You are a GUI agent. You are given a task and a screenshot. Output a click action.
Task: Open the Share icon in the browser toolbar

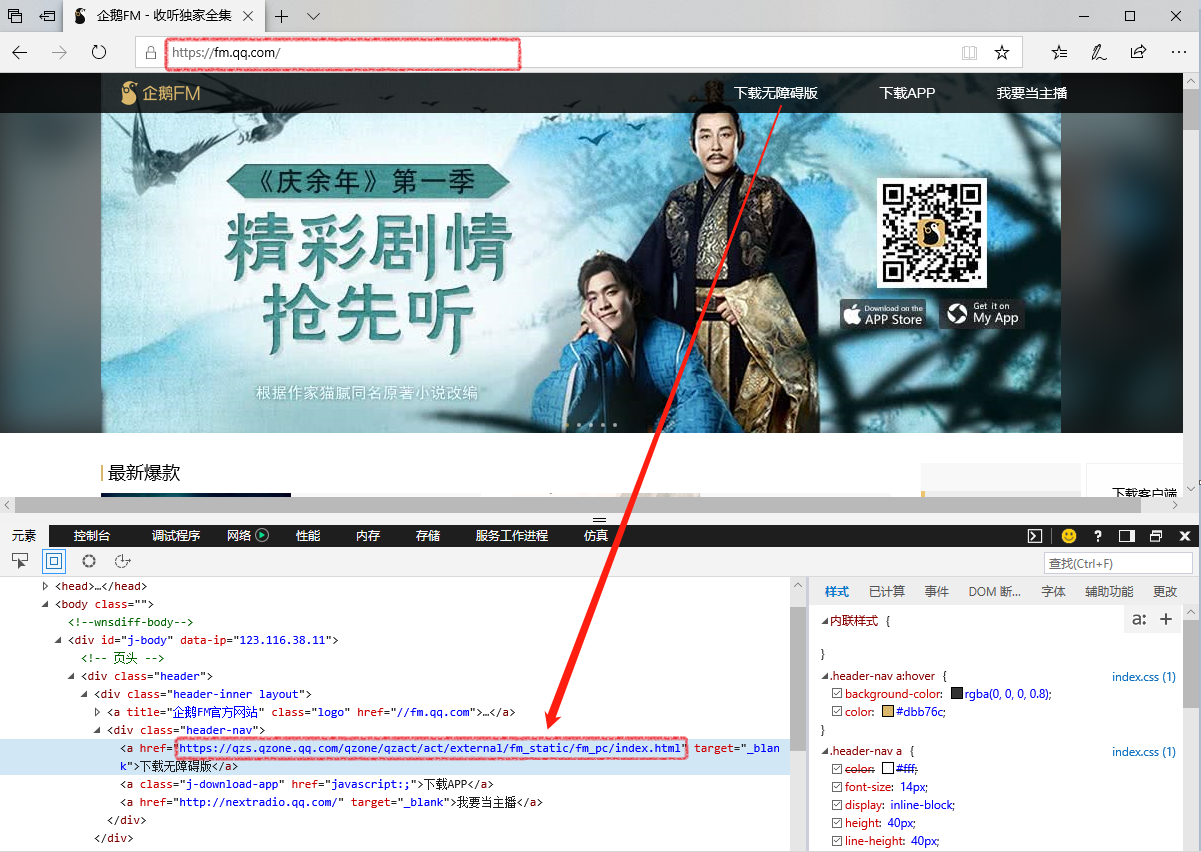pyautogui.click(x=1138, y=52)
